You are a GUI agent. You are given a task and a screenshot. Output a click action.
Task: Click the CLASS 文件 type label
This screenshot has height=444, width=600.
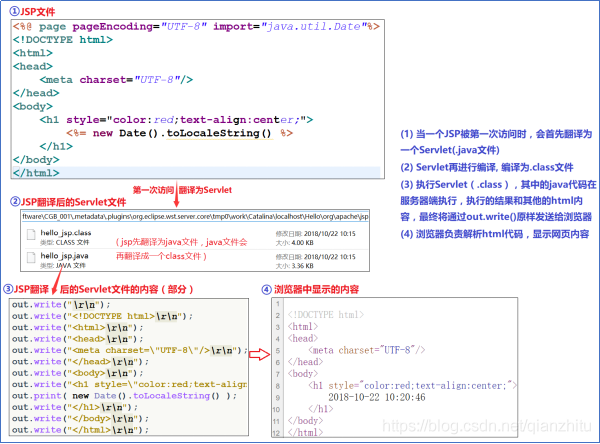point(65,242)
